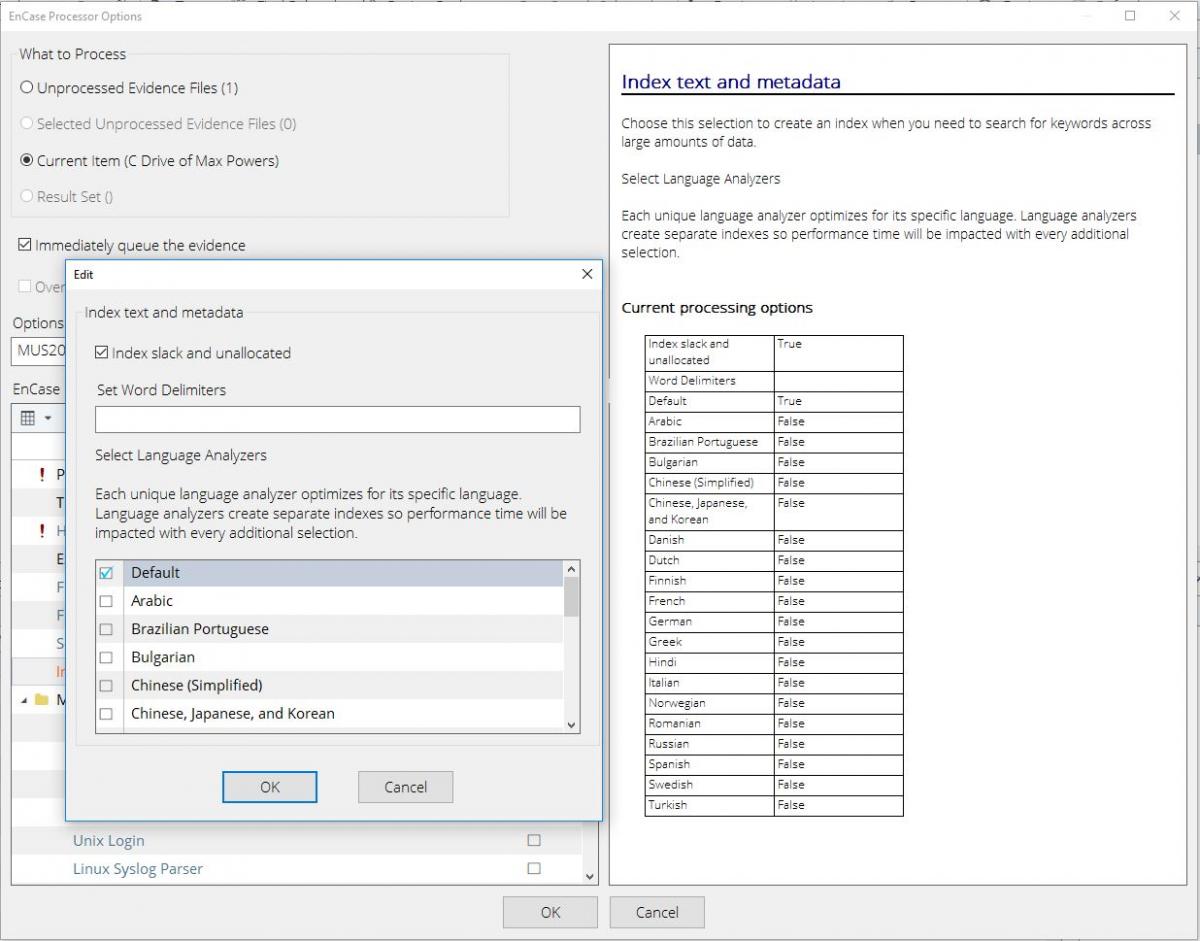1200x941 pixels.
Task: Check the Bulgarian language analyzer
Action: point(106,657)
